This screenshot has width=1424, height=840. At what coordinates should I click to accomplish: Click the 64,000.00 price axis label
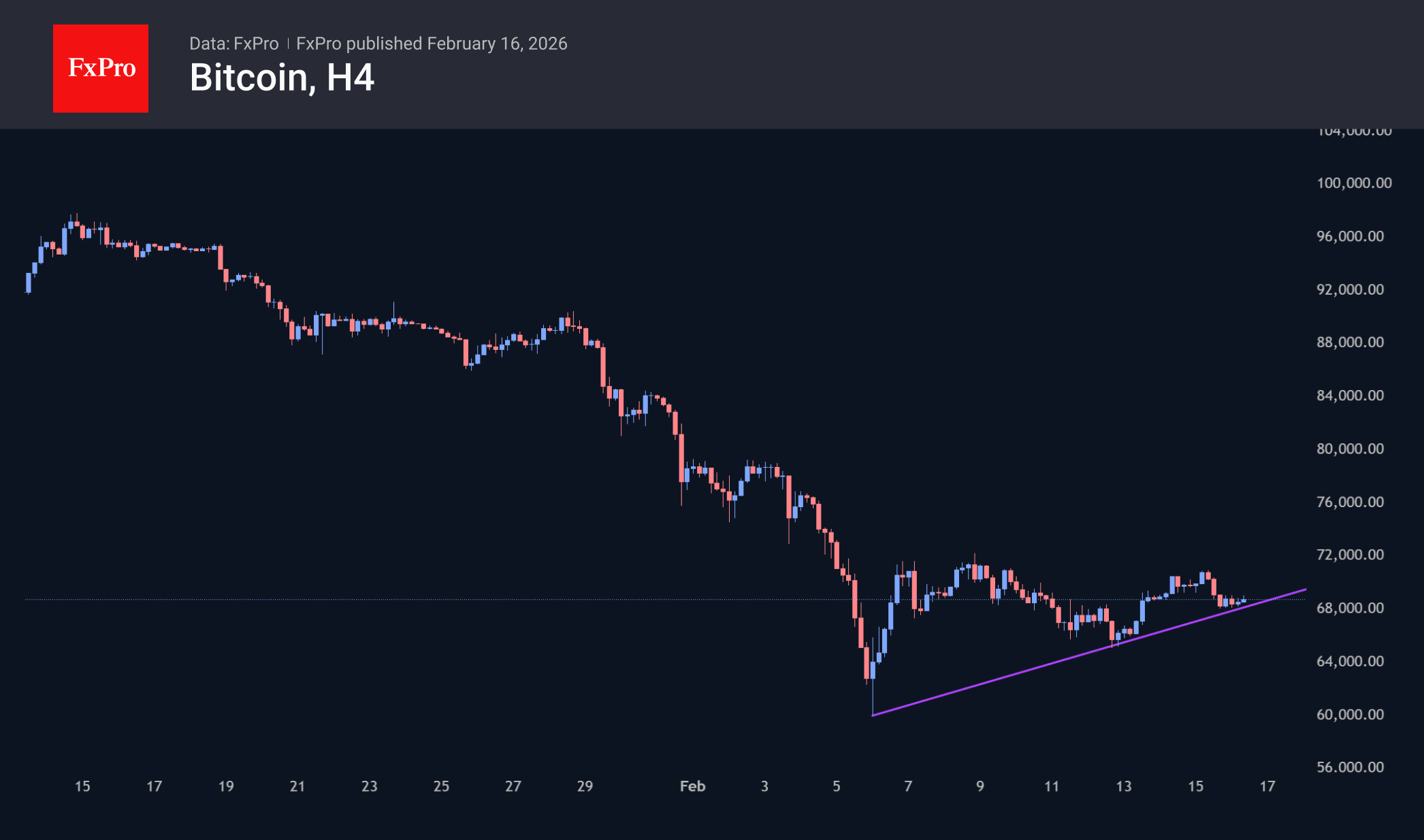click(x=1350, y=661)
